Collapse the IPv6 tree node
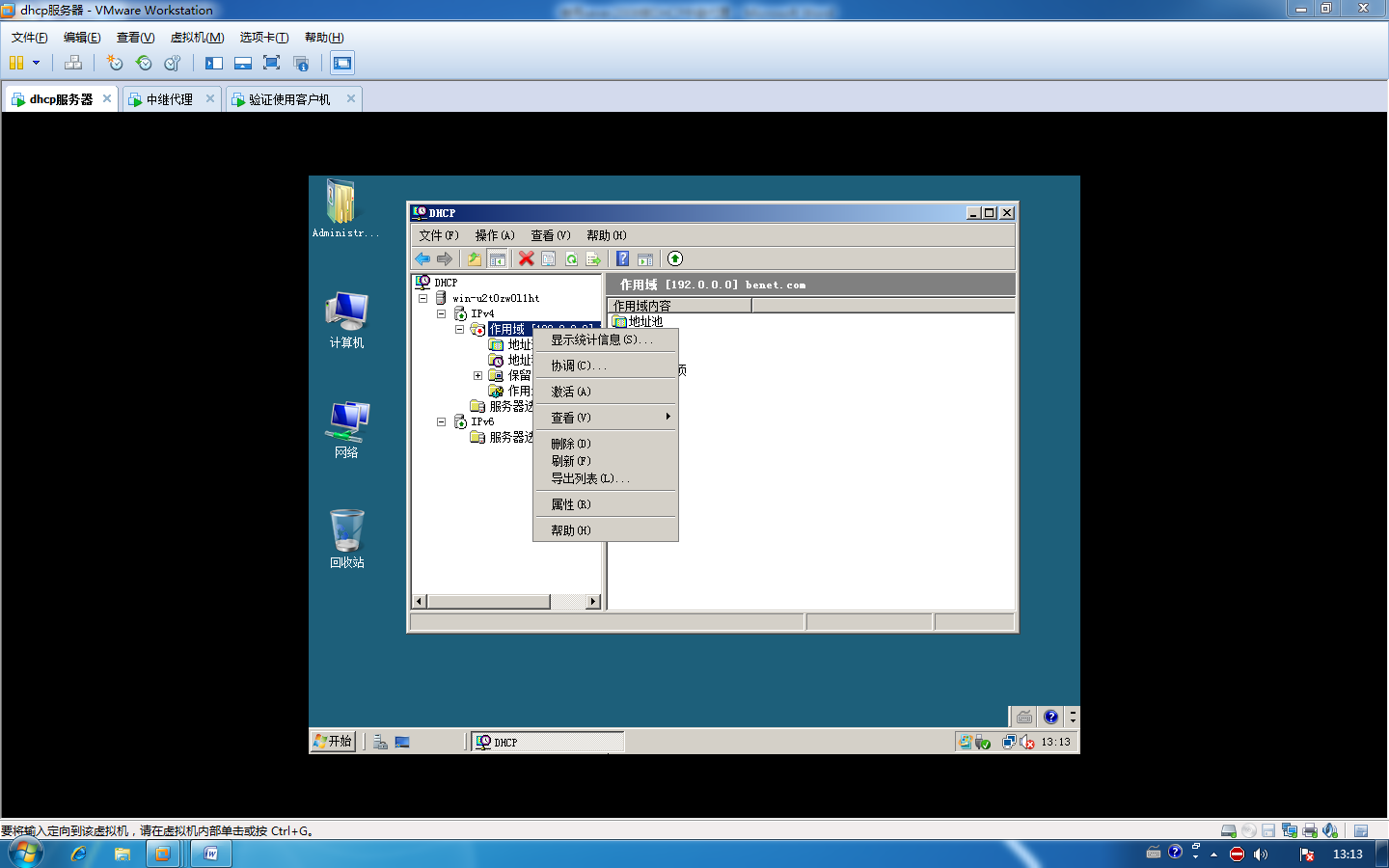The height and width of the screenshot is (868, 1389). tap(441, 421)
